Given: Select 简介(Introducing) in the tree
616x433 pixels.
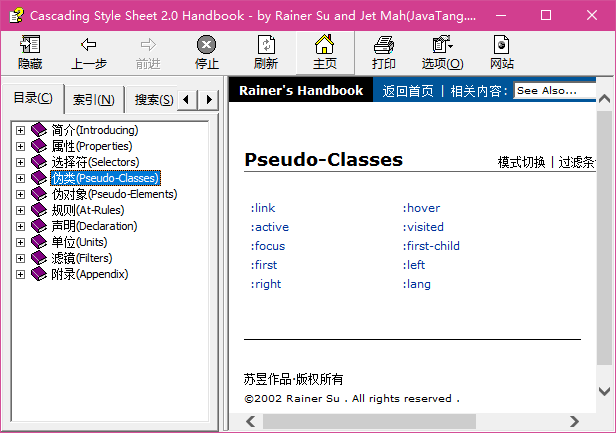Looking at the screenshot, I should coord(95,130).
